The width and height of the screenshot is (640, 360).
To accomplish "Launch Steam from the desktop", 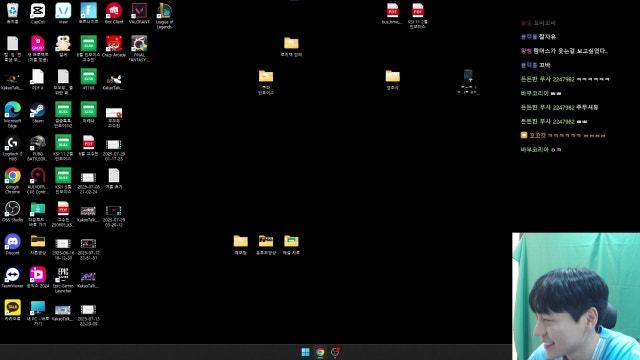I will point(38,112).
